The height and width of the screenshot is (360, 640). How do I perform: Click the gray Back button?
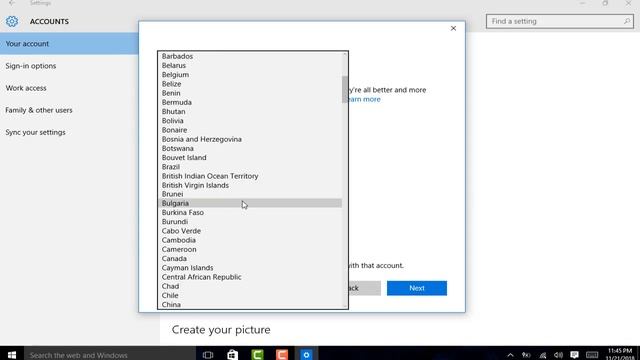click(x=364, y=288)
